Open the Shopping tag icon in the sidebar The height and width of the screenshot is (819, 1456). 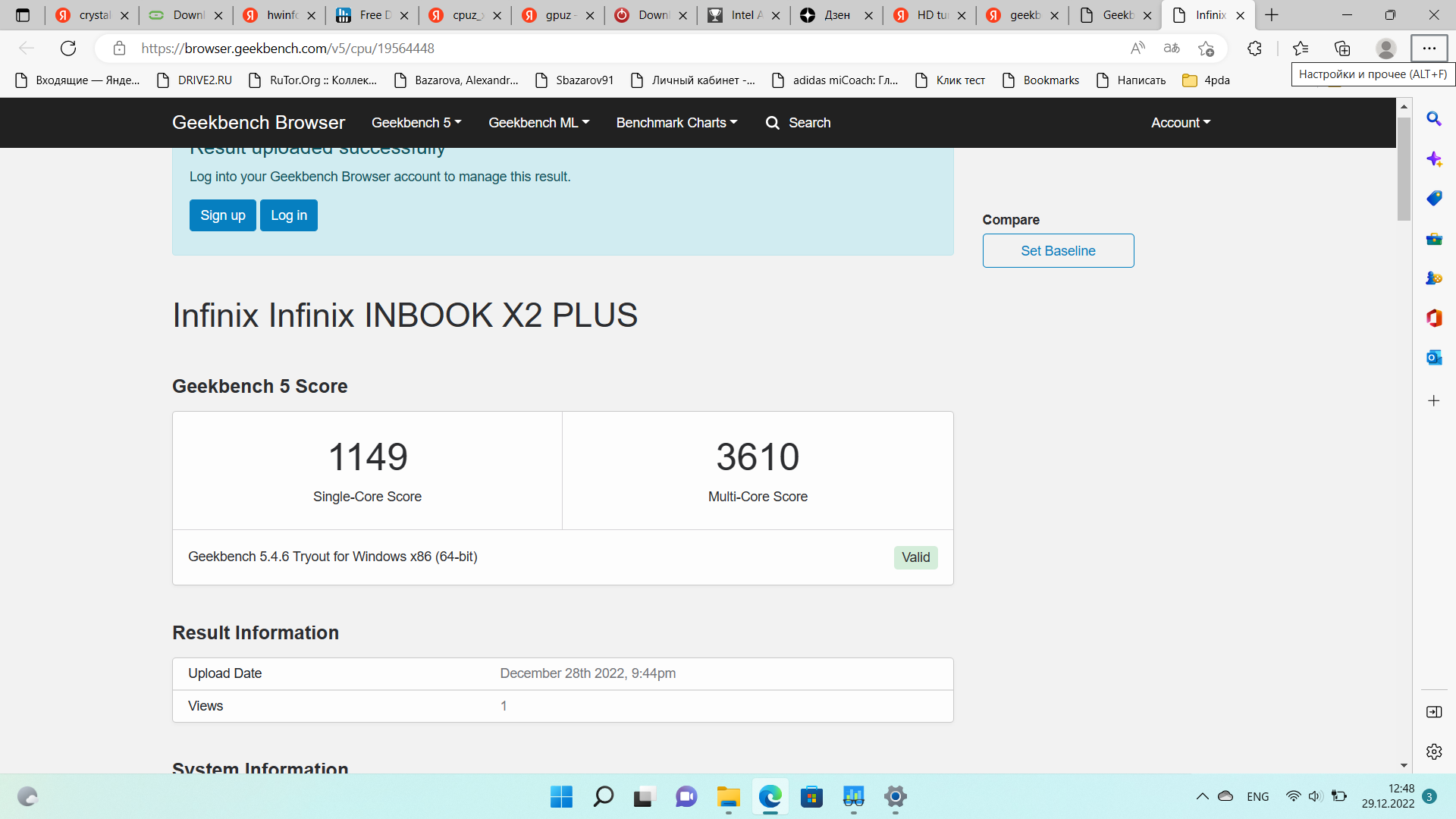(1434, 199)
